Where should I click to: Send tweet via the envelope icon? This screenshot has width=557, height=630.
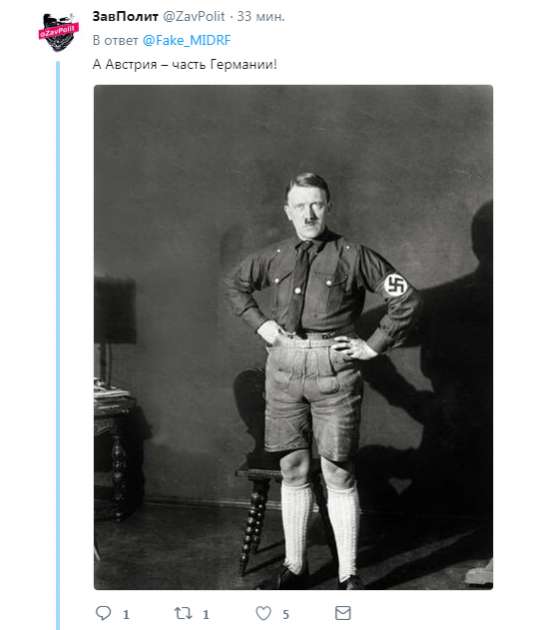(343, 613)
